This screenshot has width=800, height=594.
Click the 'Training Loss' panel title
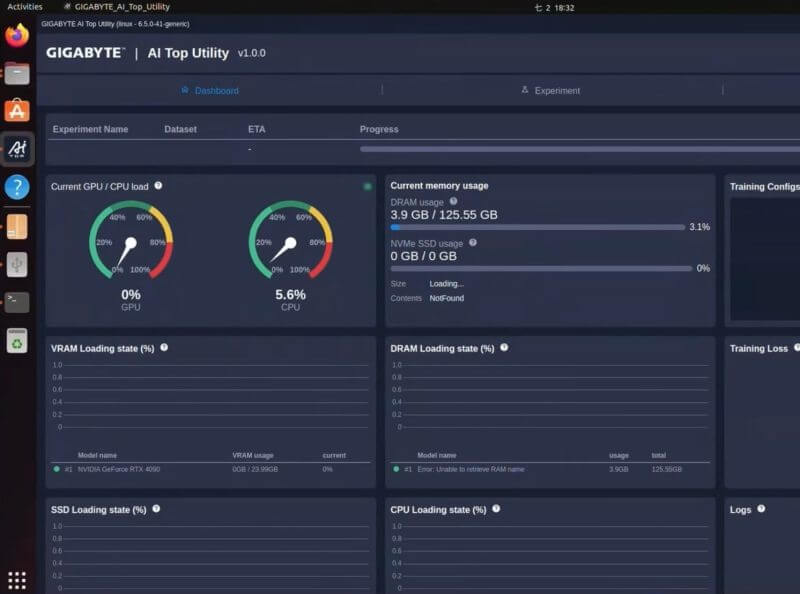[759, 349]
